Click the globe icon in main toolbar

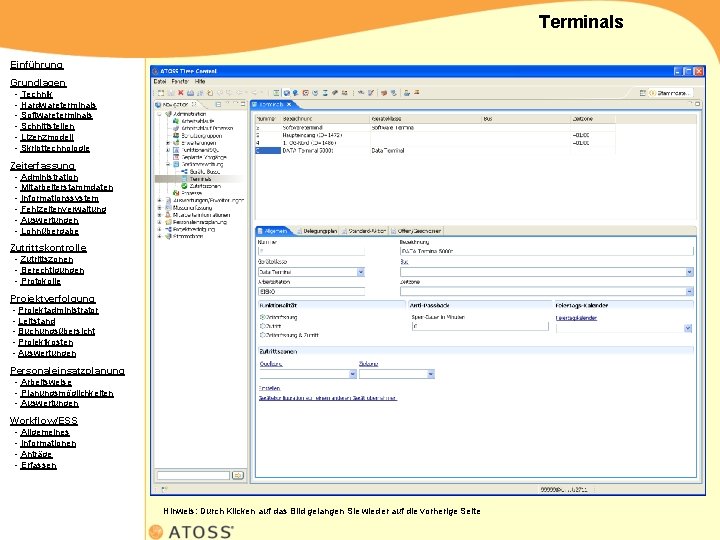(287, 93)
